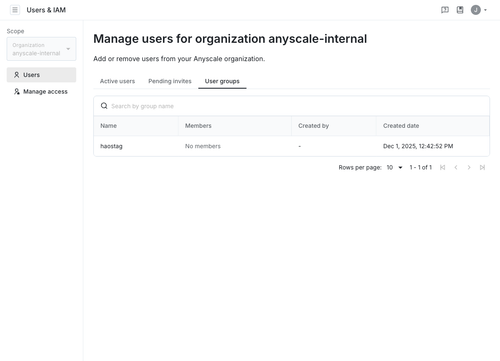The image size is (500, 361).
Task: Open the user avatar menu
Action: tap(476, 10)
